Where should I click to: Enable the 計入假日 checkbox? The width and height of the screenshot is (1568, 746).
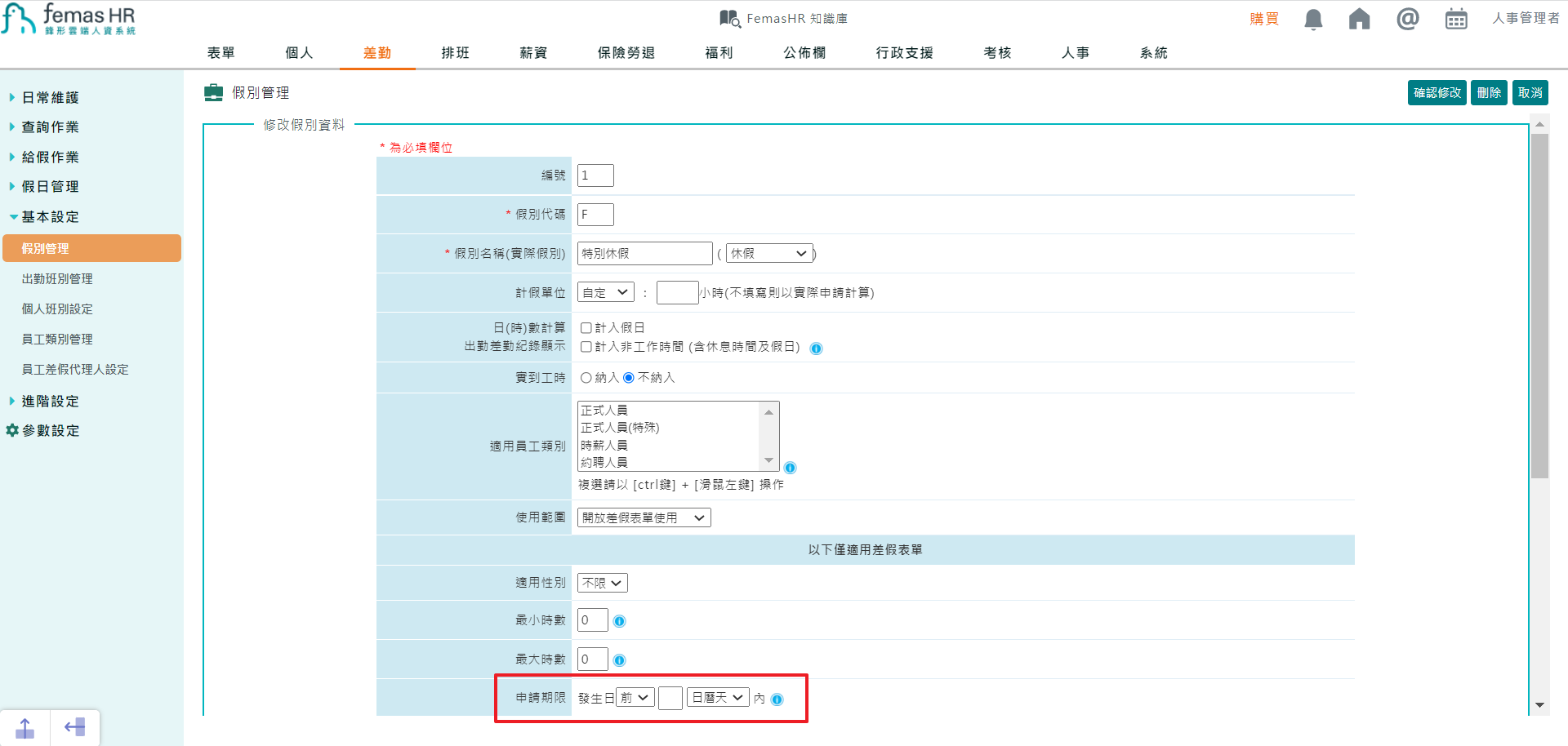coord(586,327)
